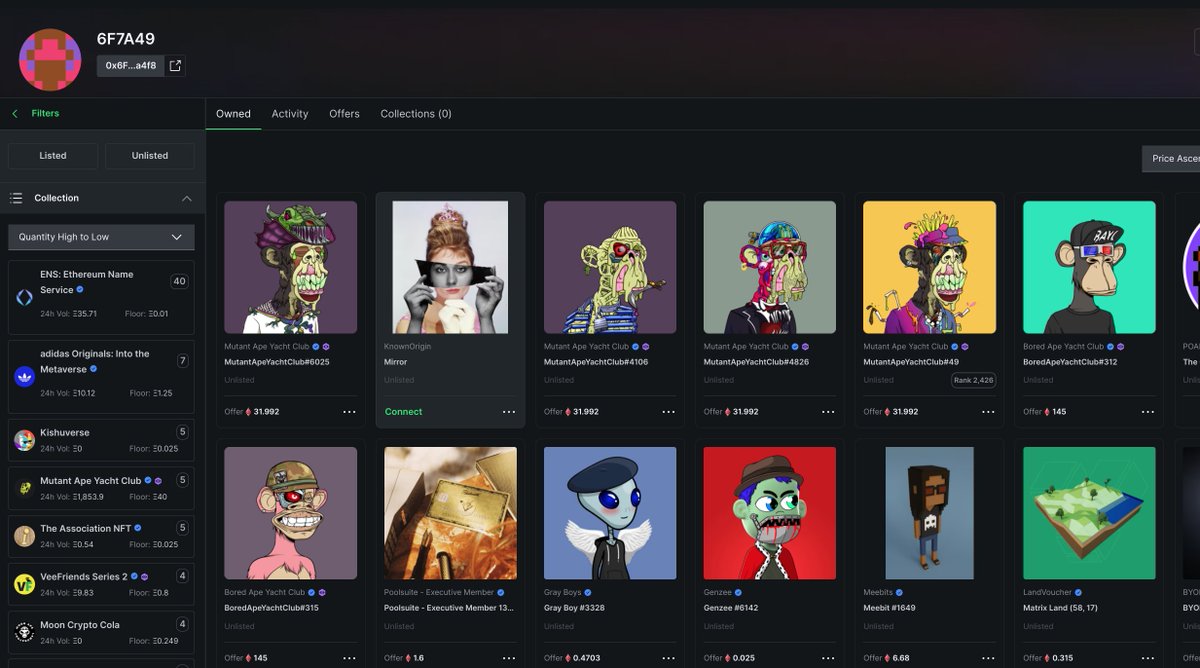
Task: Open the Genzee #6142 thumbnail
Action: click(x=770, y=513)
